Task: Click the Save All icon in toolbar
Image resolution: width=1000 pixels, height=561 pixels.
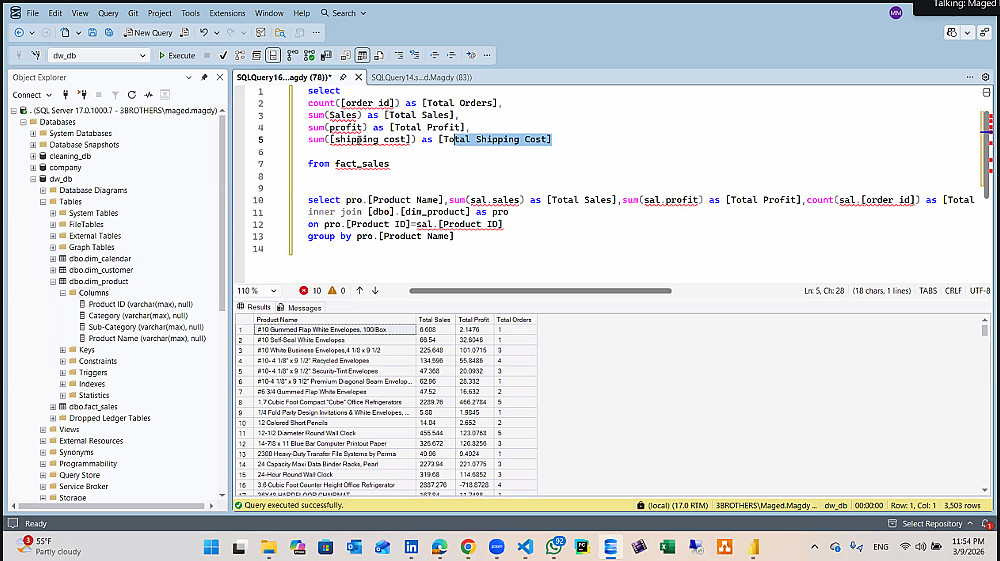Action: (x=109, y=33)
